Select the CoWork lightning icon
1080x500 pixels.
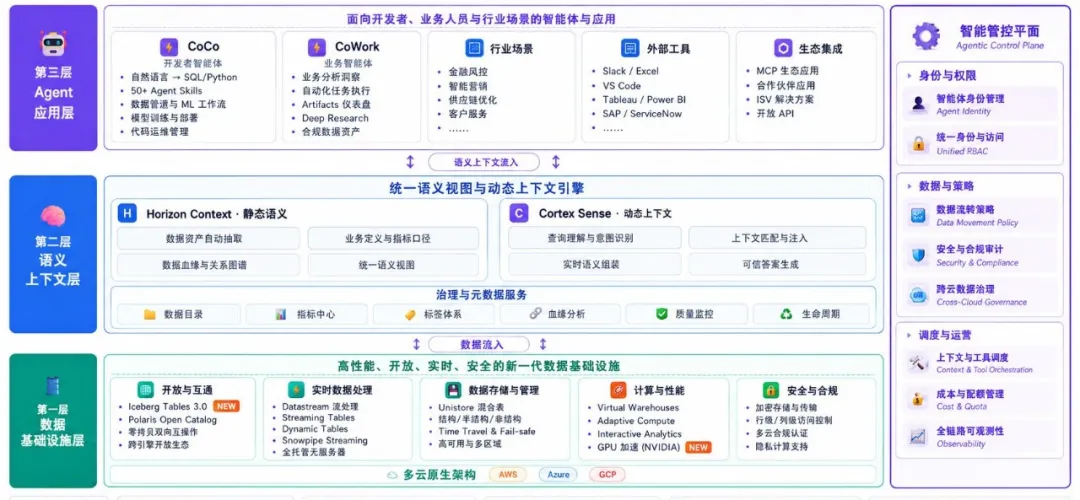tap(316, 47)
